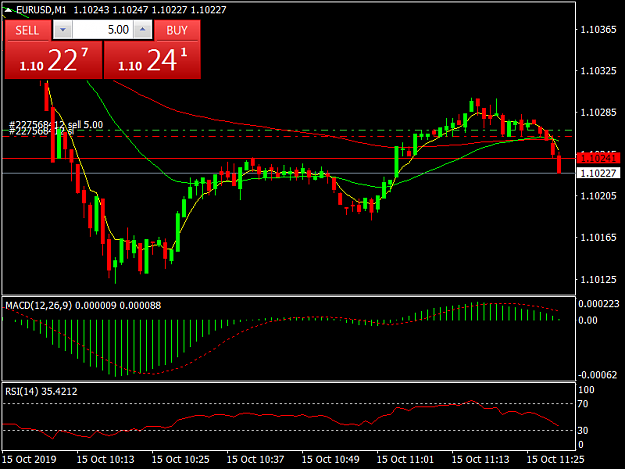This screenshot has height=469, width=625.
Task: Decrease lot volume with the down arrow
Action: coord(63,30)
